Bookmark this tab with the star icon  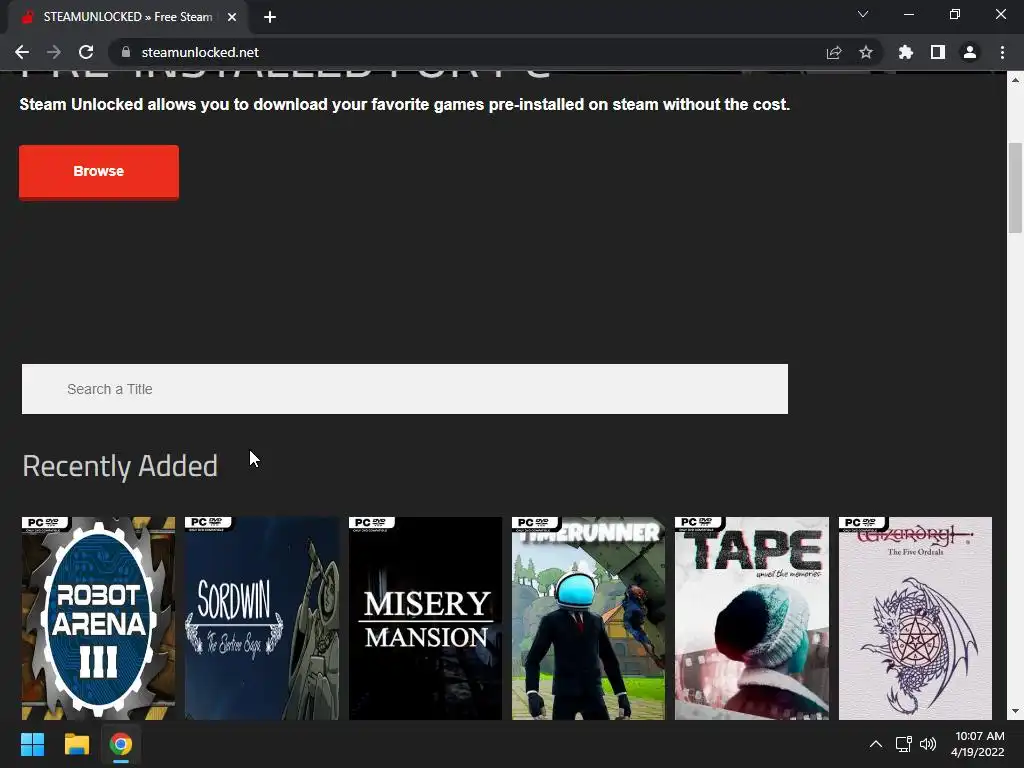coord(866,52)
